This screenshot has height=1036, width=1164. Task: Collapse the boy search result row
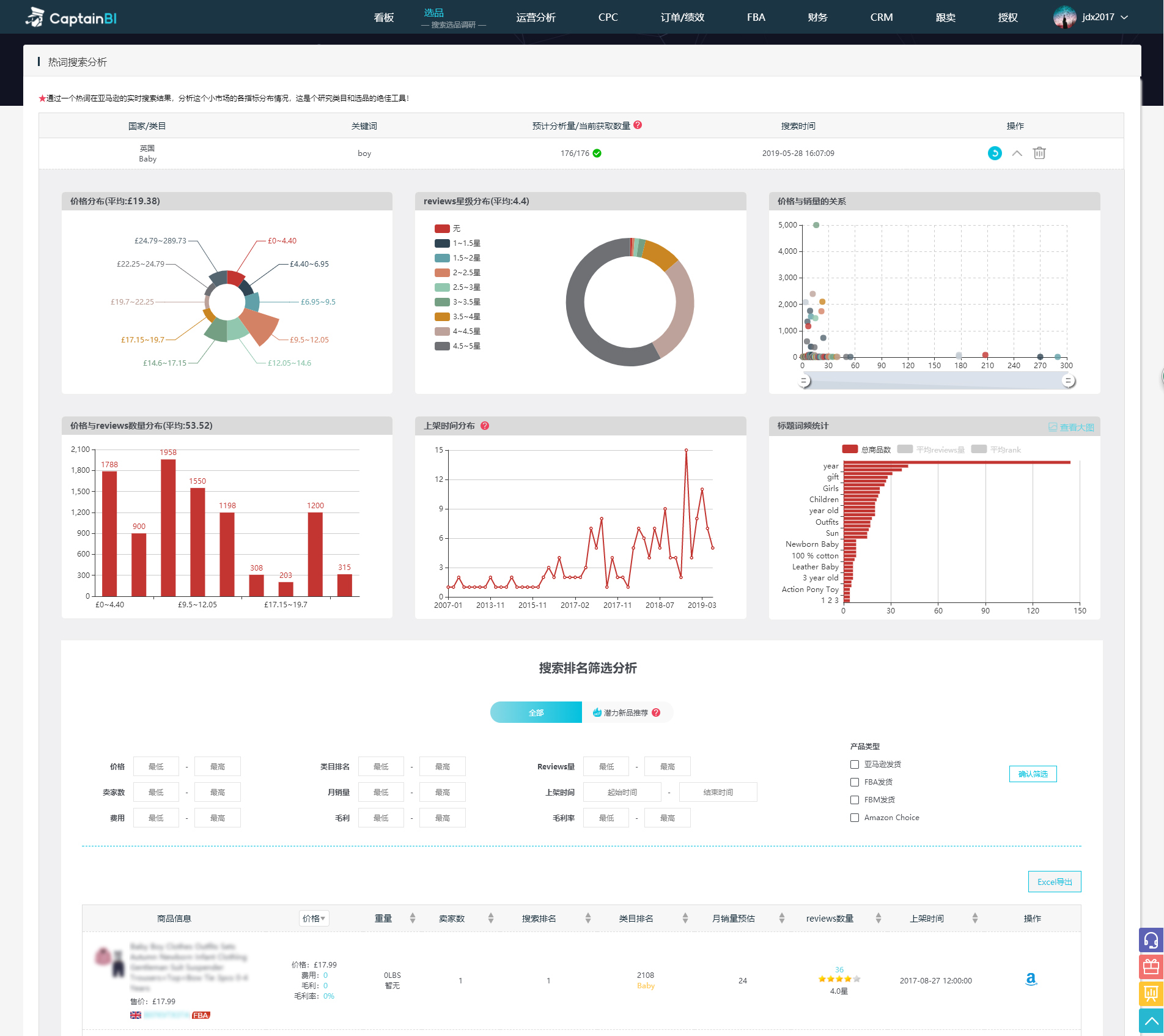click(1017, 154)
